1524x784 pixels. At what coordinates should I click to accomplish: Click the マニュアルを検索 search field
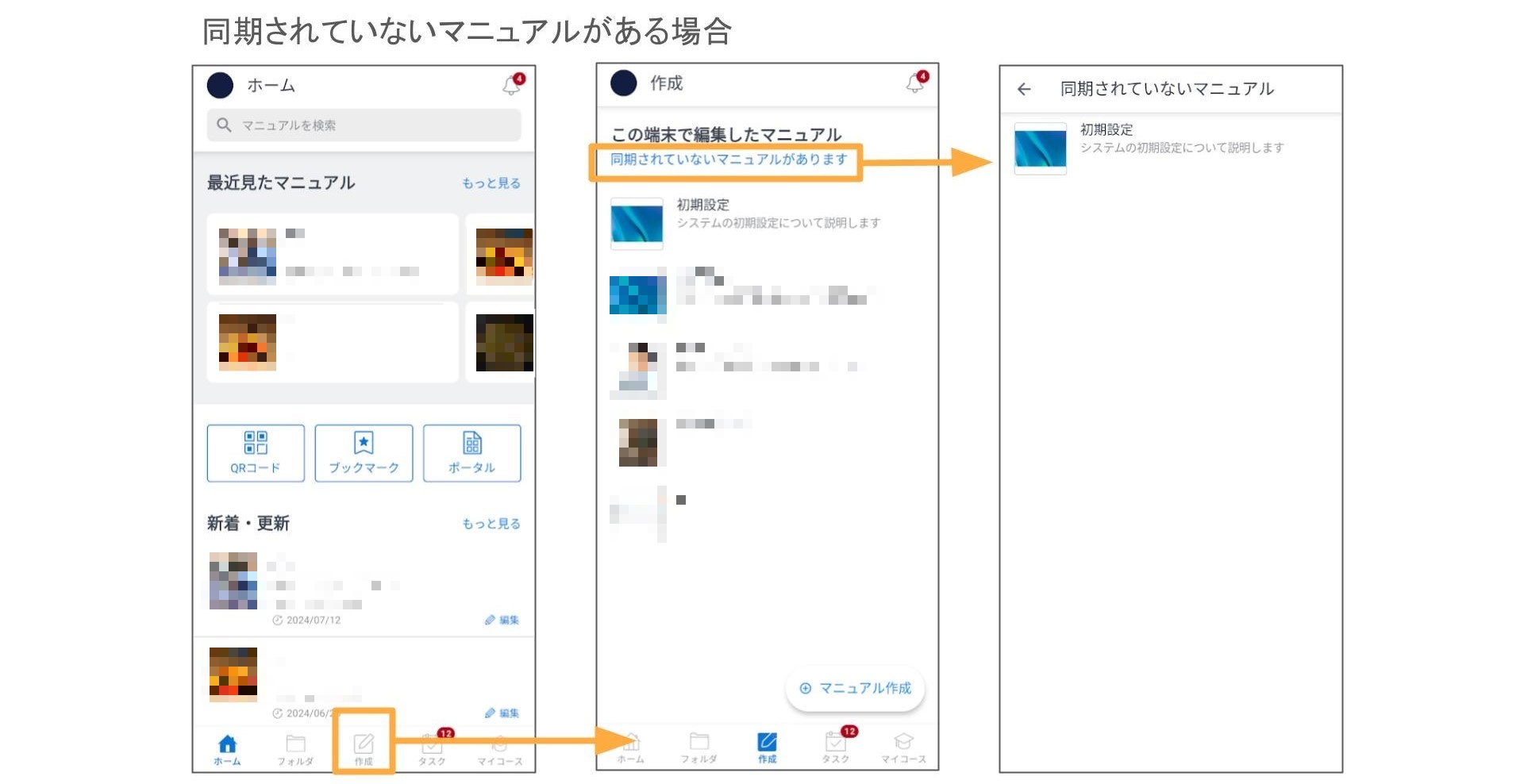364,125
